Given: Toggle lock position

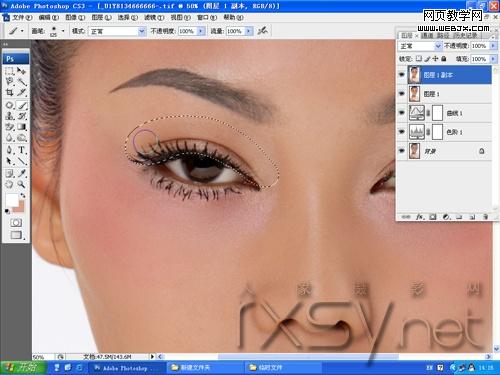Looking at the screenshot, I should [x=435, y=59].
